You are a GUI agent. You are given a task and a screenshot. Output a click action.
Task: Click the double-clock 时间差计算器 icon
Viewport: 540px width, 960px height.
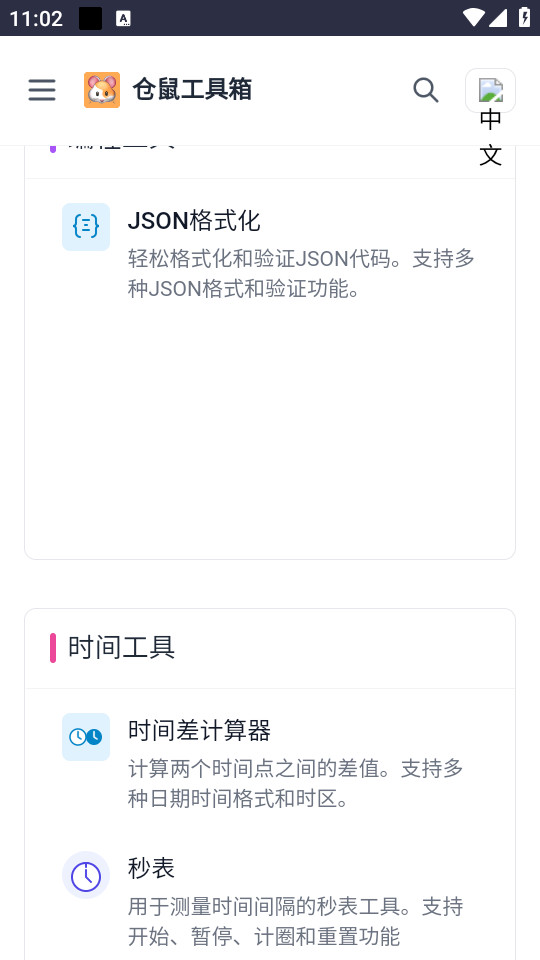click(86, 737)
